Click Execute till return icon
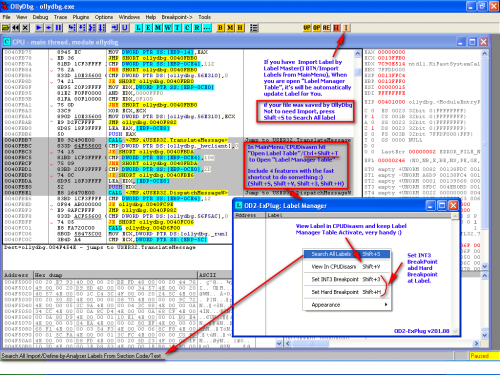Viewport: 500px width, 375px height. [115, 28]
